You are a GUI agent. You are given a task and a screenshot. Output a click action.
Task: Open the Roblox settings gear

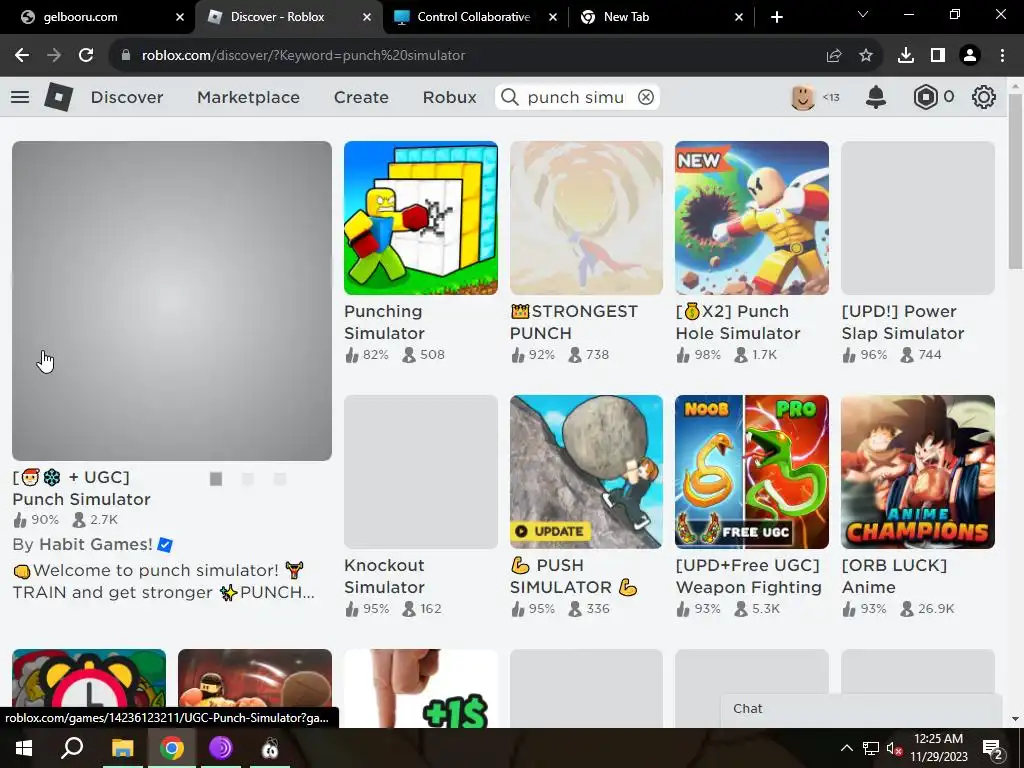pyautogui.click(x=984, y=97)
